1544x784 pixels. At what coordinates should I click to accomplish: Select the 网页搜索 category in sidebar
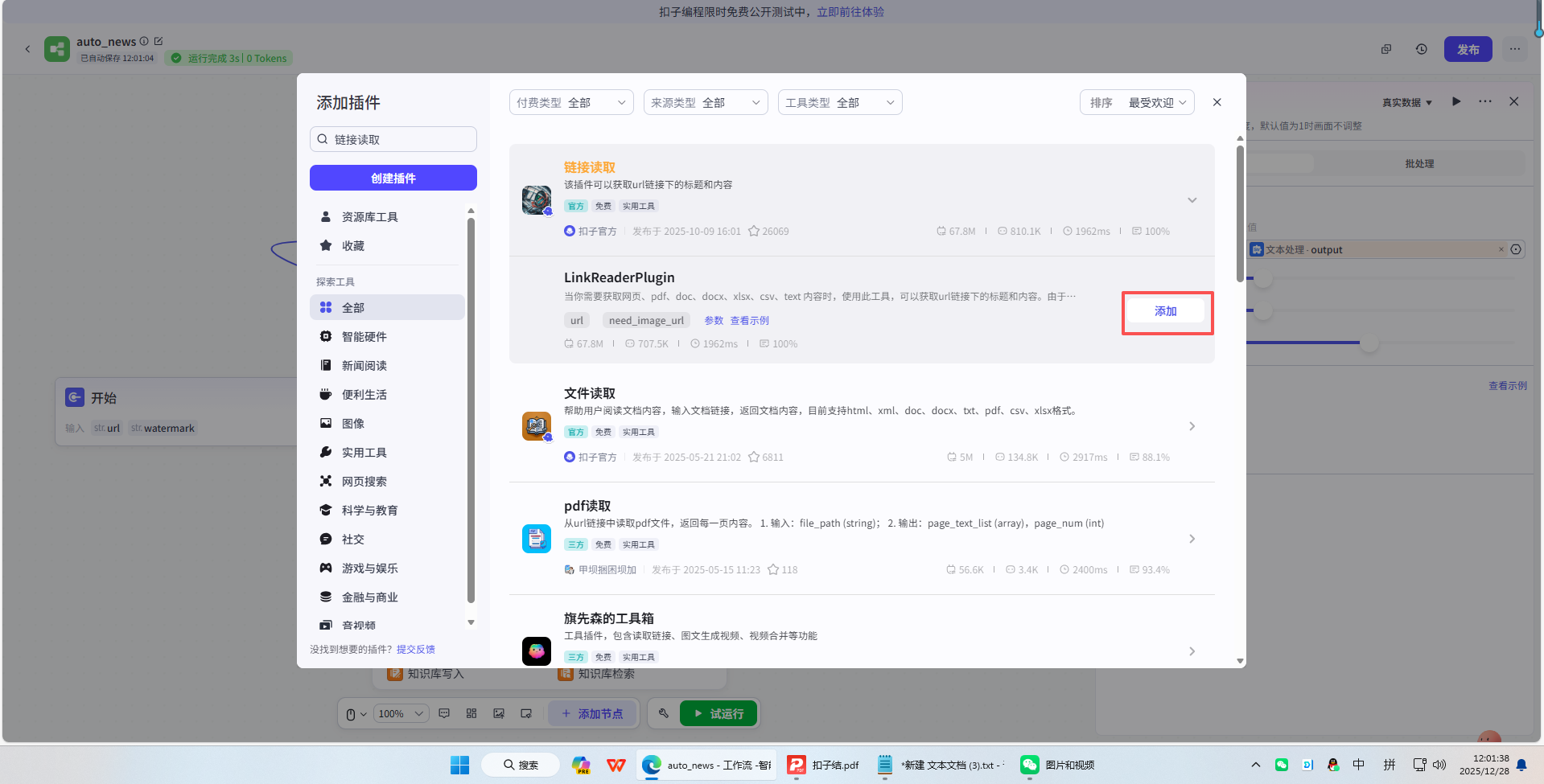pyautogui.click(x=364, y=481)
